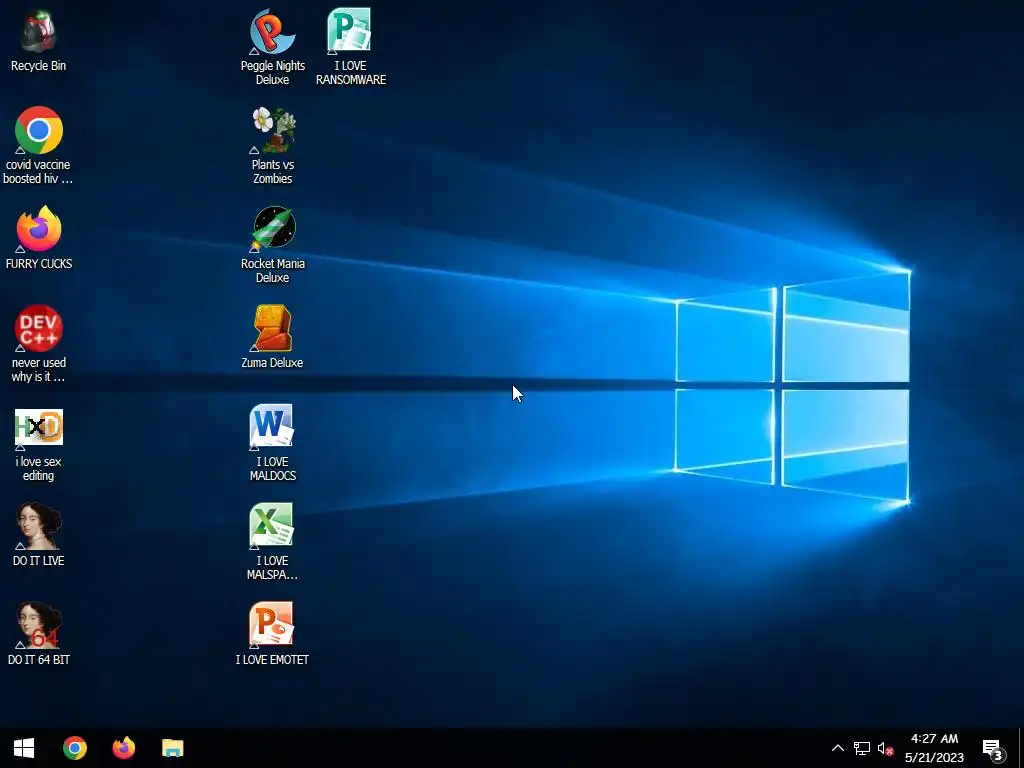Open the Recycle Bin desktop icon

coord(39,40)
